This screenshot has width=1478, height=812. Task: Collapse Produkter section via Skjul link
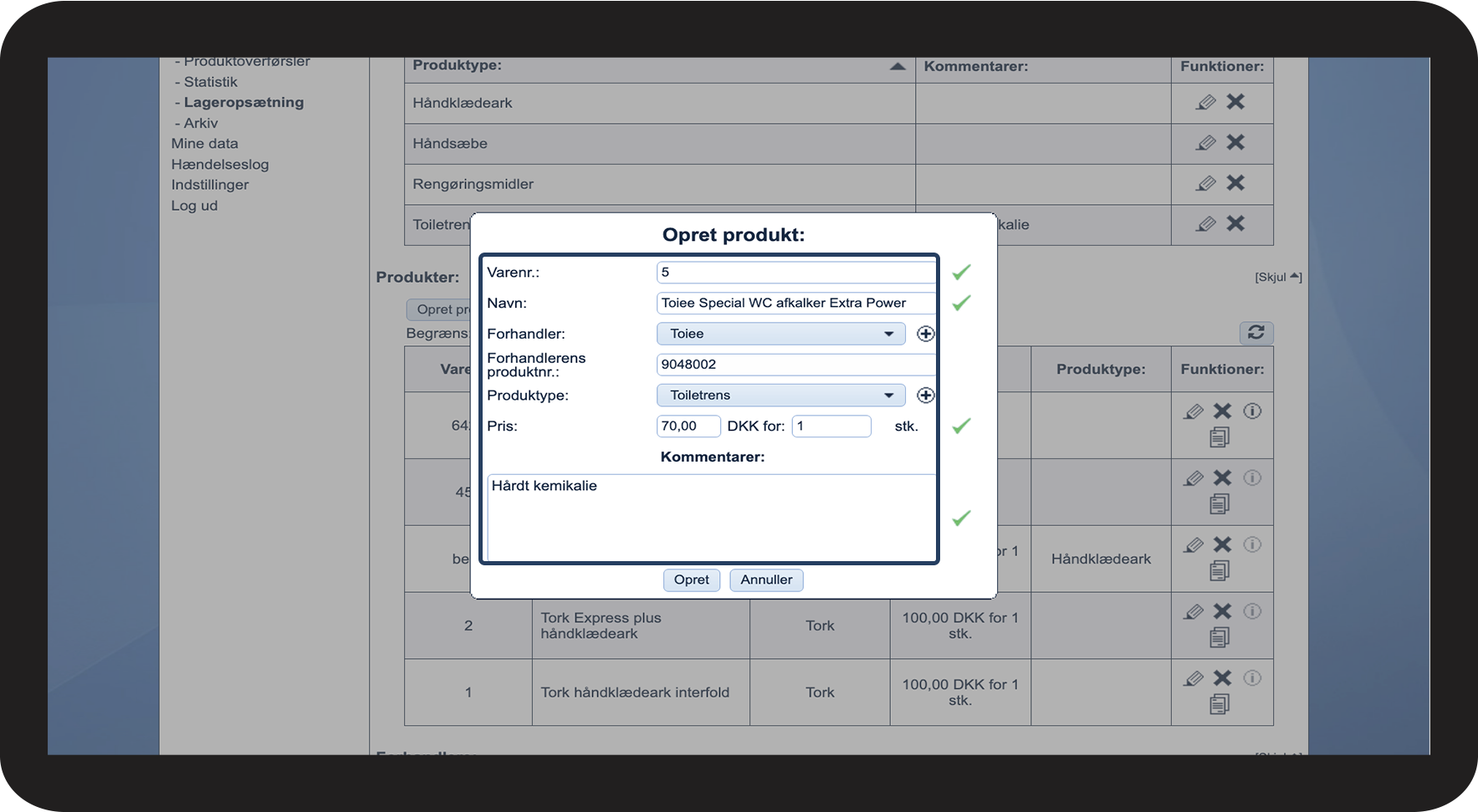click(1278, 277)
